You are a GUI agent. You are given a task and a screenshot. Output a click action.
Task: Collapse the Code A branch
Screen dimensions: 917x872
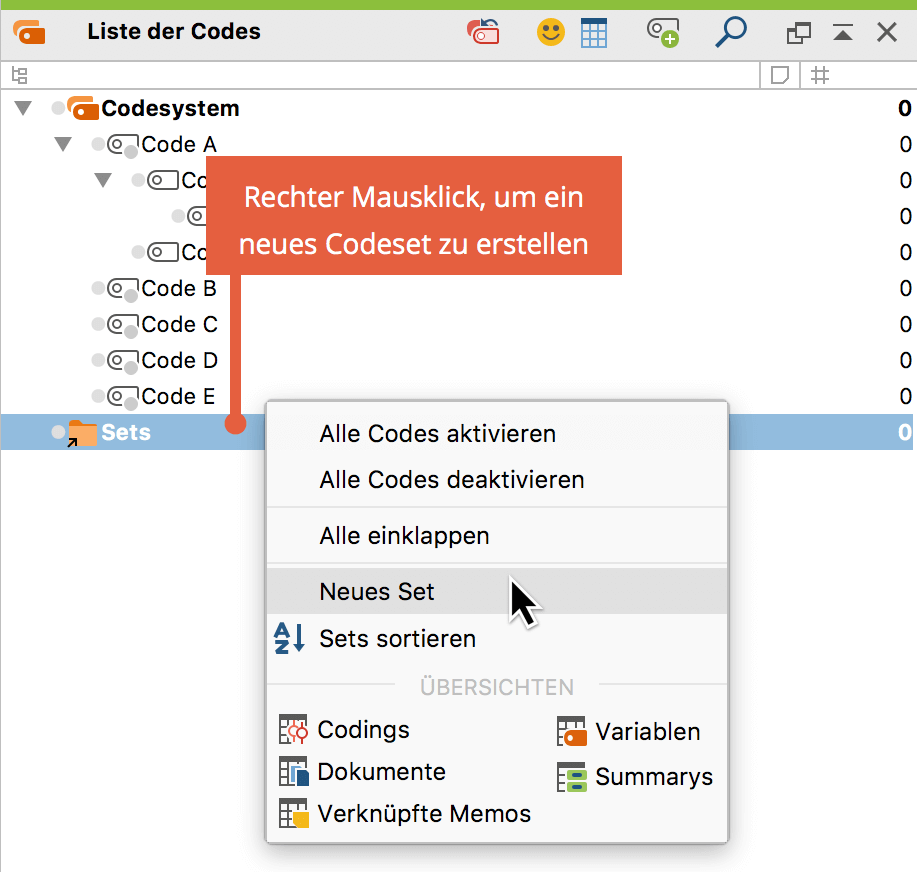(x=63, y=144)
